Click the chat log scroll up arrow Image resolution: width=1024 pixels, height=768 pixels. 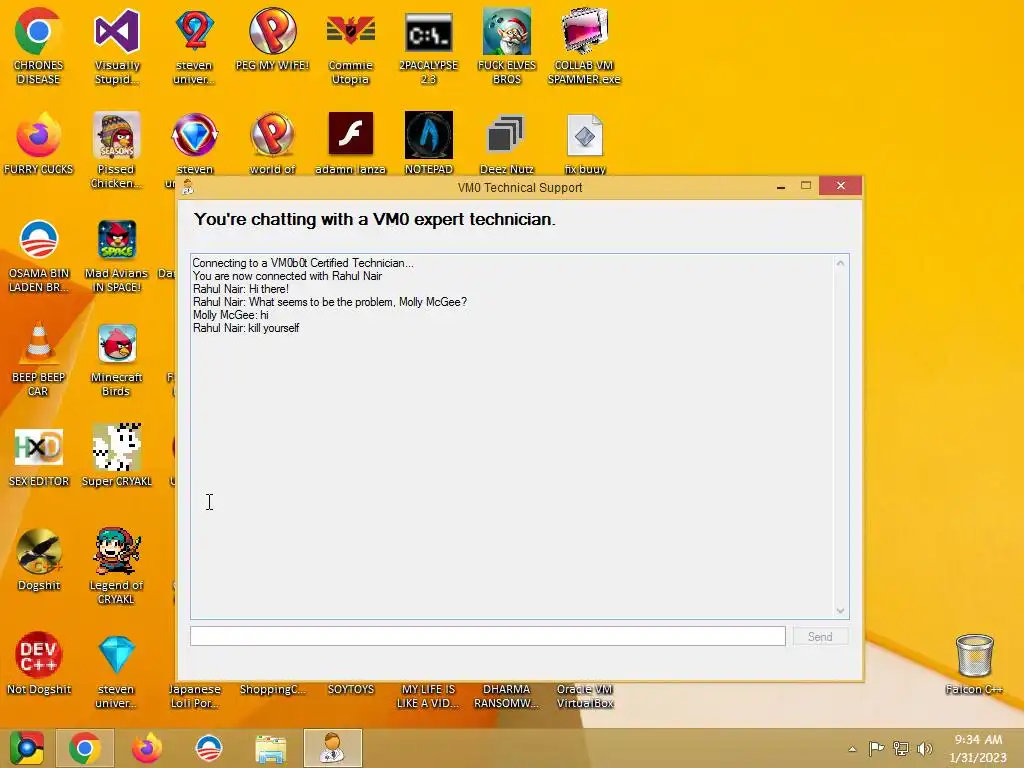click(x=840, y=263)
